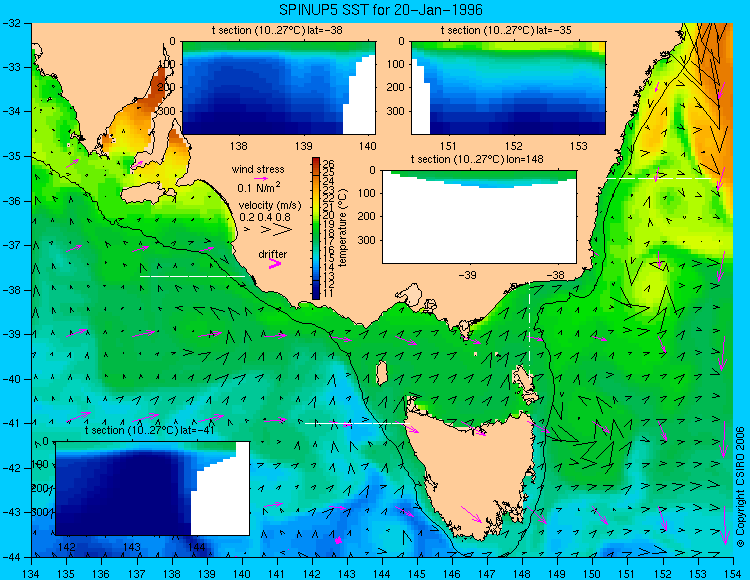Click the white dashed section line at latitude -35
This screenshot has width=750, height=580.
[659, 178]
